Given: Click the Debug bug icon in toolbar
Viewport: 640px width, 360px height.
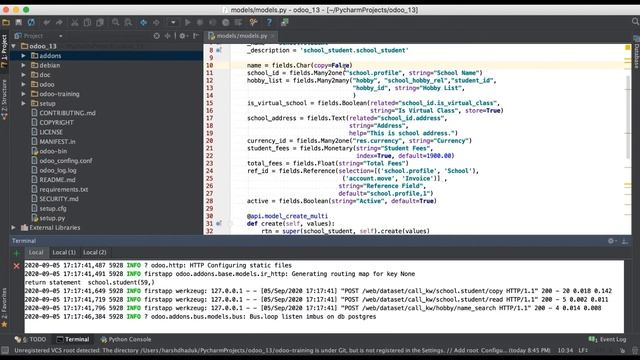Looking at the screenshot, I should coord(200,22).
